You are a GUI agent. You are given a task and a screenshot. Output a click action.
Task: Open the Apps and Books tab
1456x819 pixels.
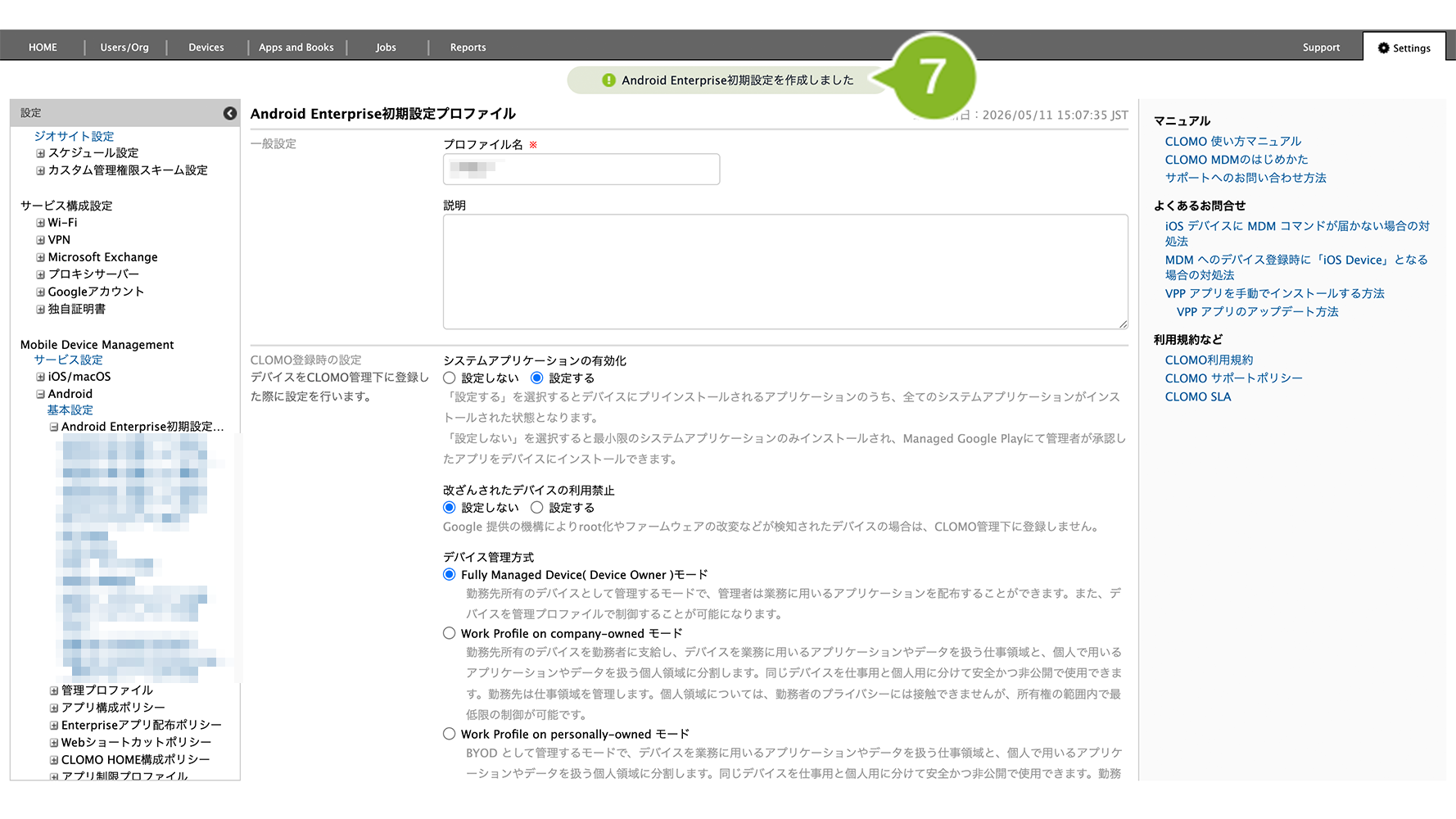[296, 48]
